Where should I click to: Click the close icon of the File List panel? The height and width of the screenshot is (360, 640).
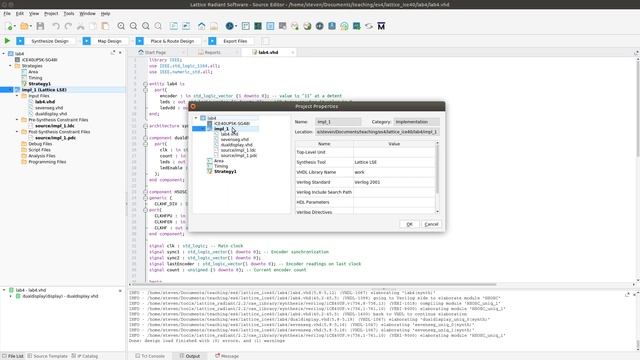[x=120, y=53]
